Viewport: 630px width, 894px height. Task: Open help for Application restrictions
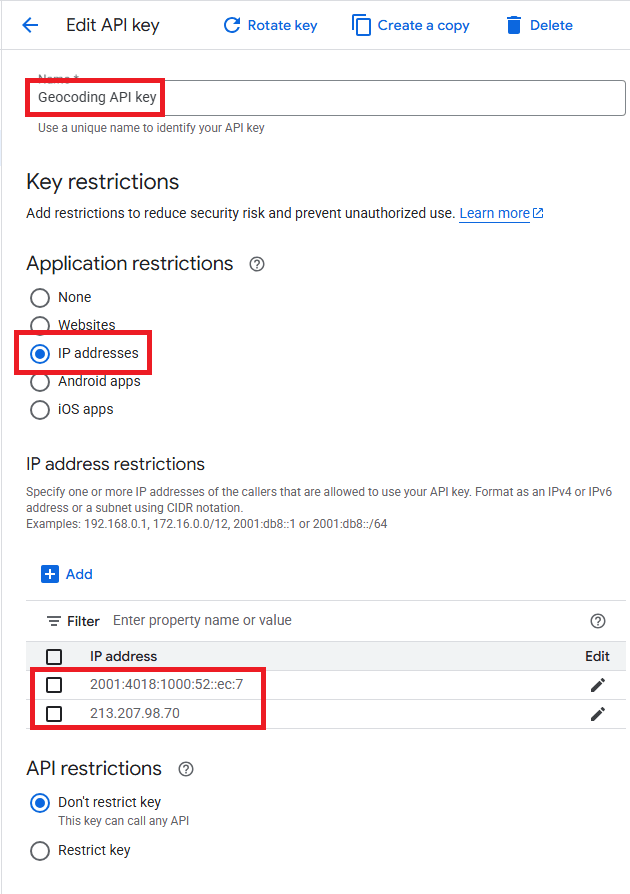(257, 264)
